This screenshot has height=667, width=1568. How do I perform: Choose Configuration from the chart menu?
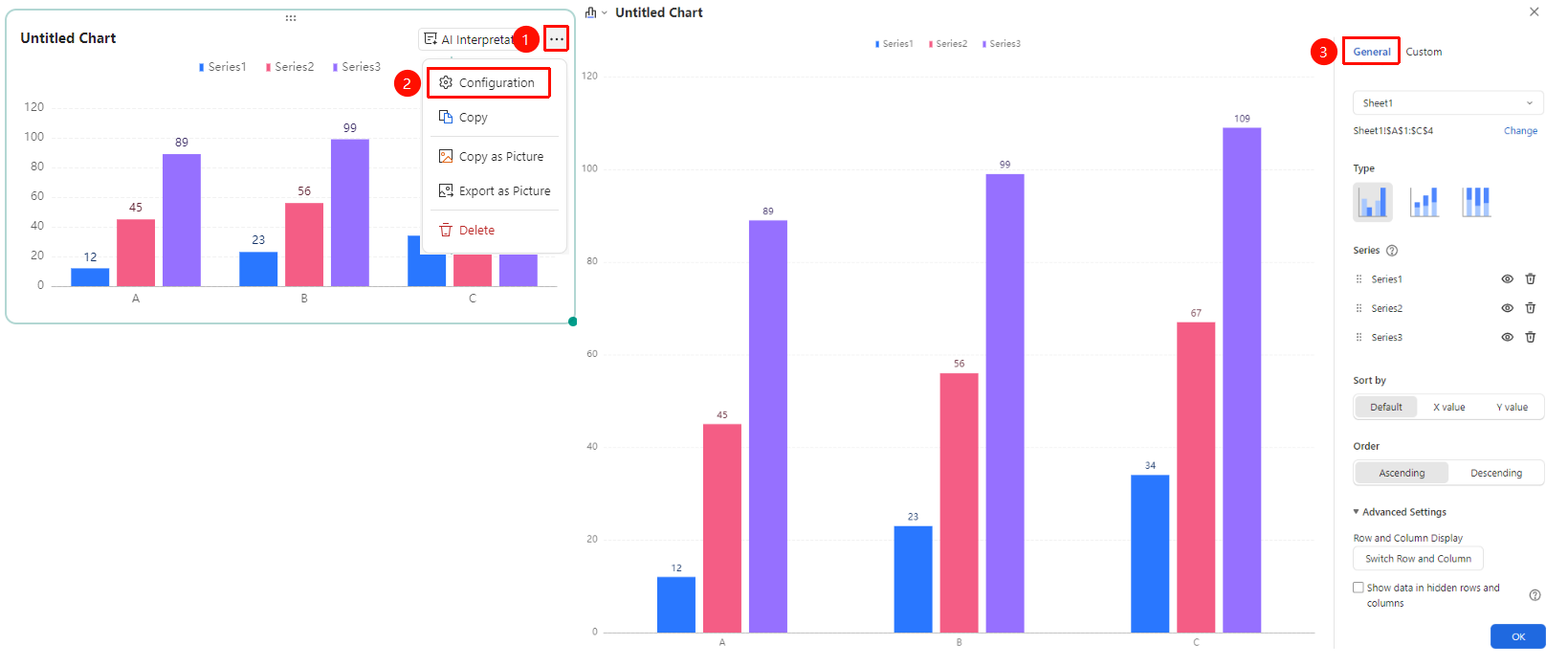point(489,82)
